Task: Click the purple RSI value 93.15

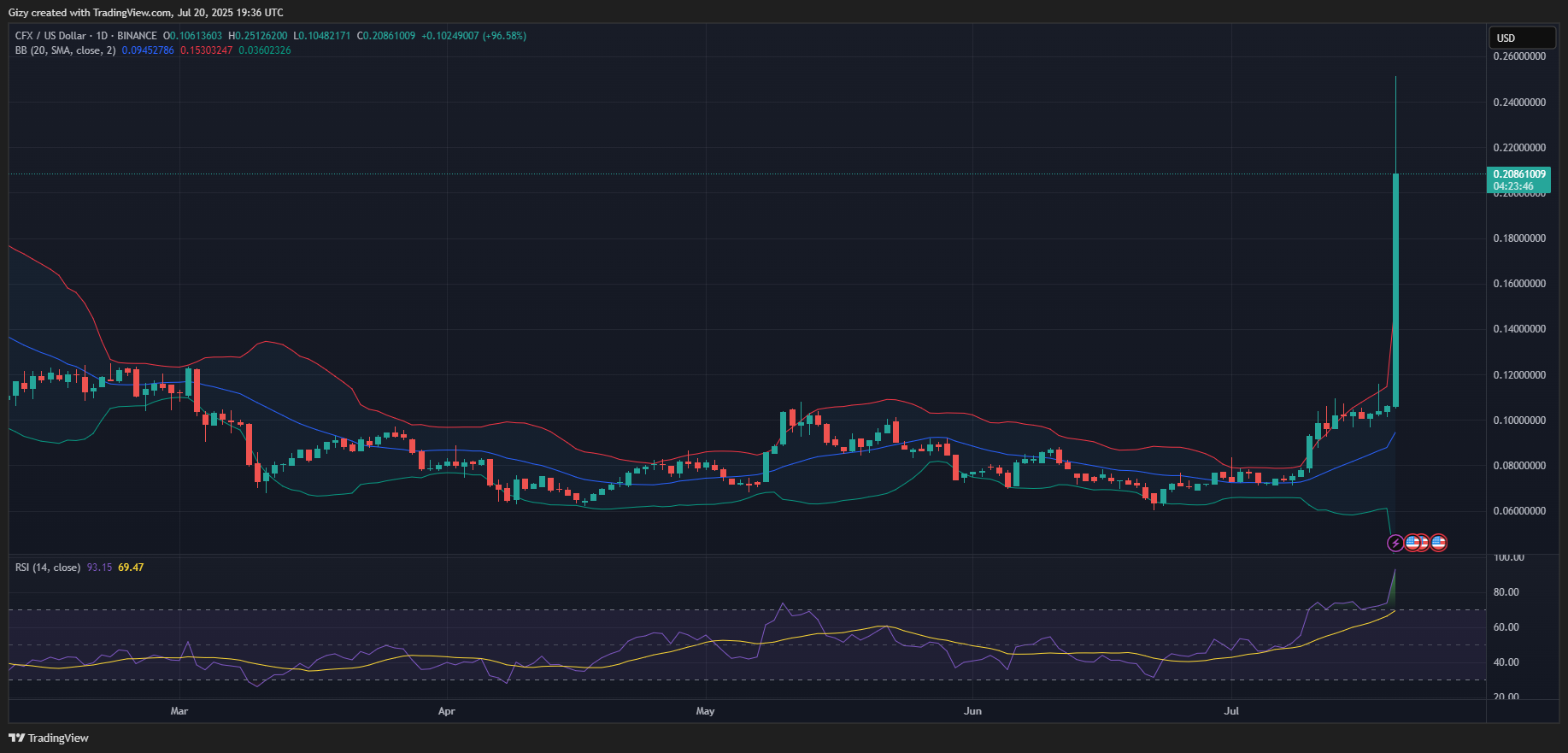Action: (99, 568)
